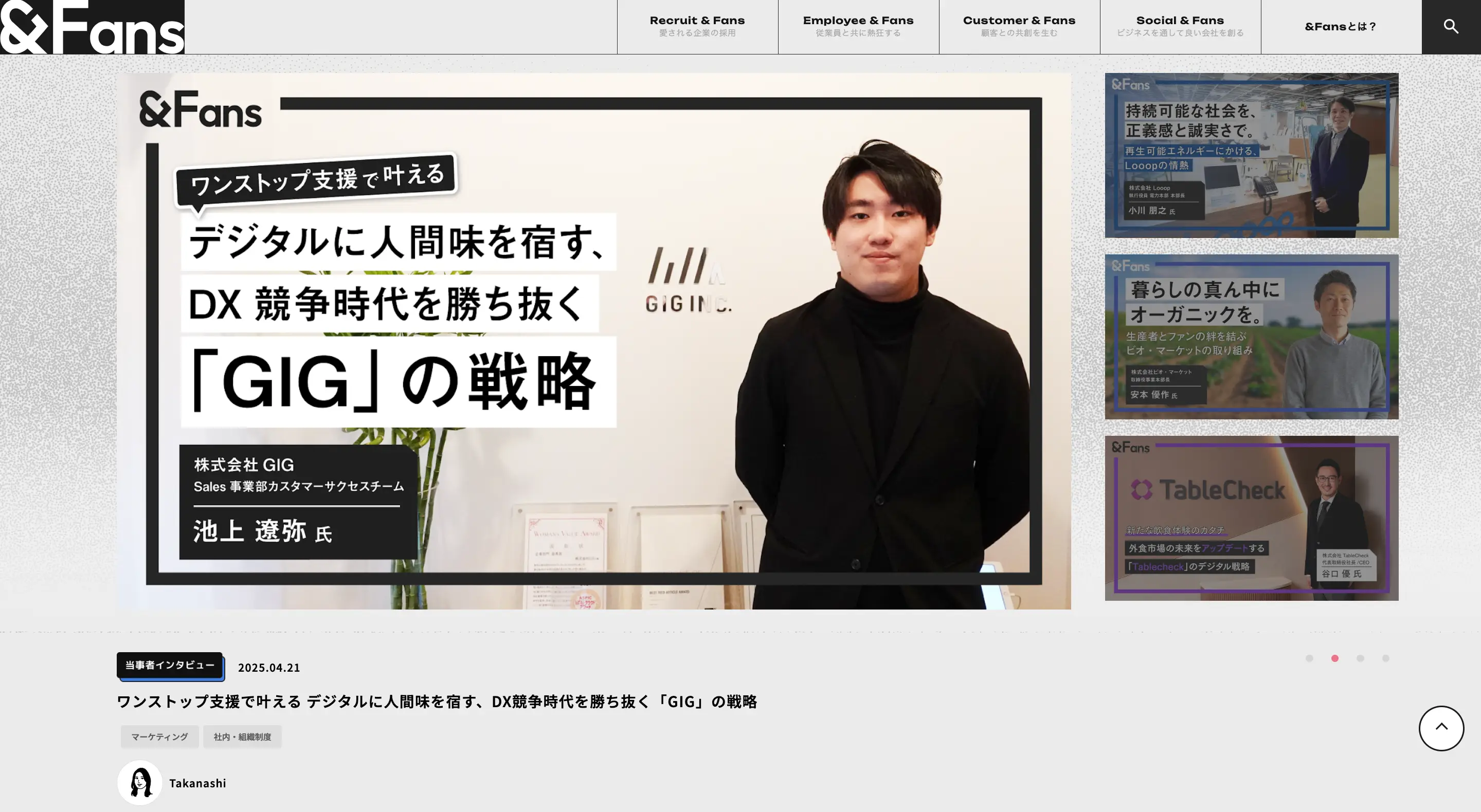Click the Takanashi author name
Image resolution: width=1481 pixels, height=812 pixels.
click(198, 783)
